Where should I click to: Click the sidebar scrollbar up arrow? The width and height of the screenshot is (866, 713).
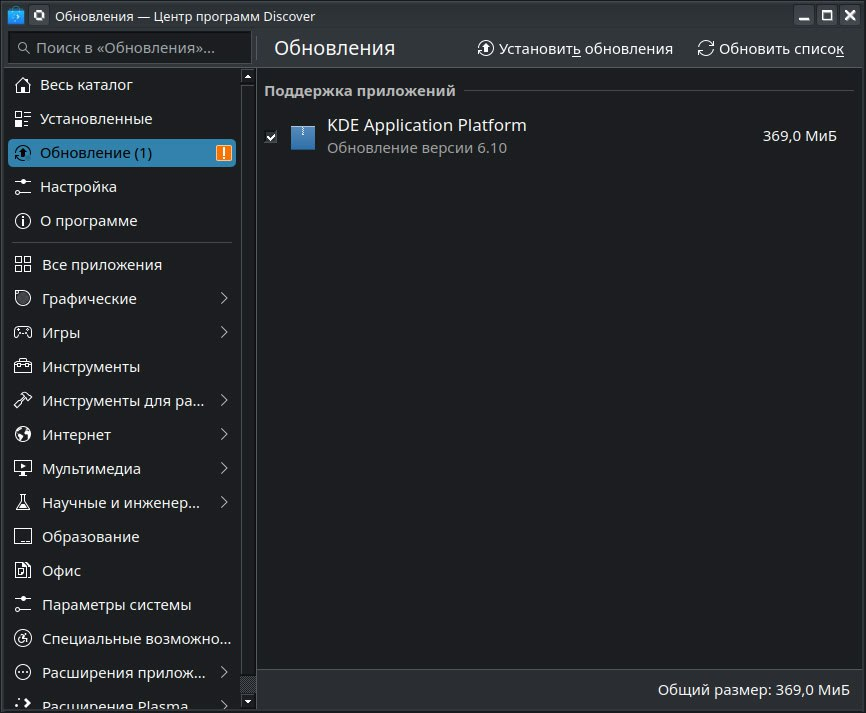(x=248, y=77)
